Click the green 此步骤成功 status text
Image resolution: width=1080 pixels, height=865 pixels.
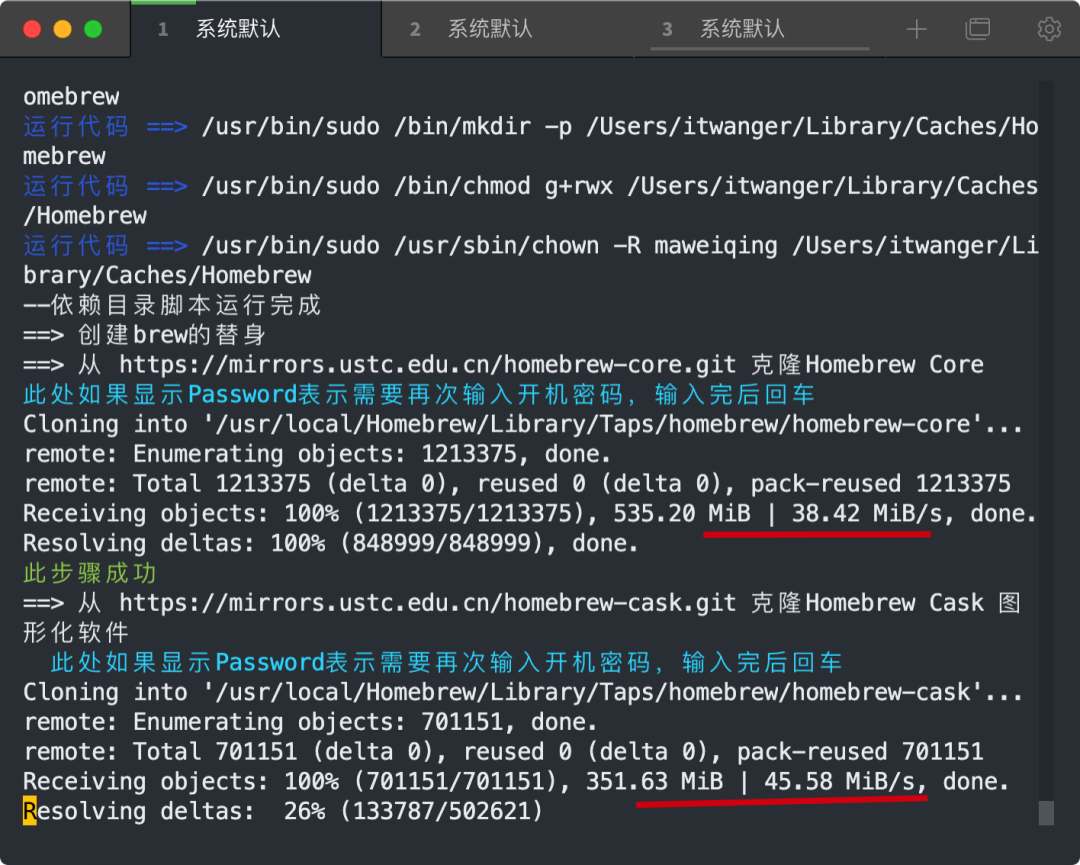(90, 573)
